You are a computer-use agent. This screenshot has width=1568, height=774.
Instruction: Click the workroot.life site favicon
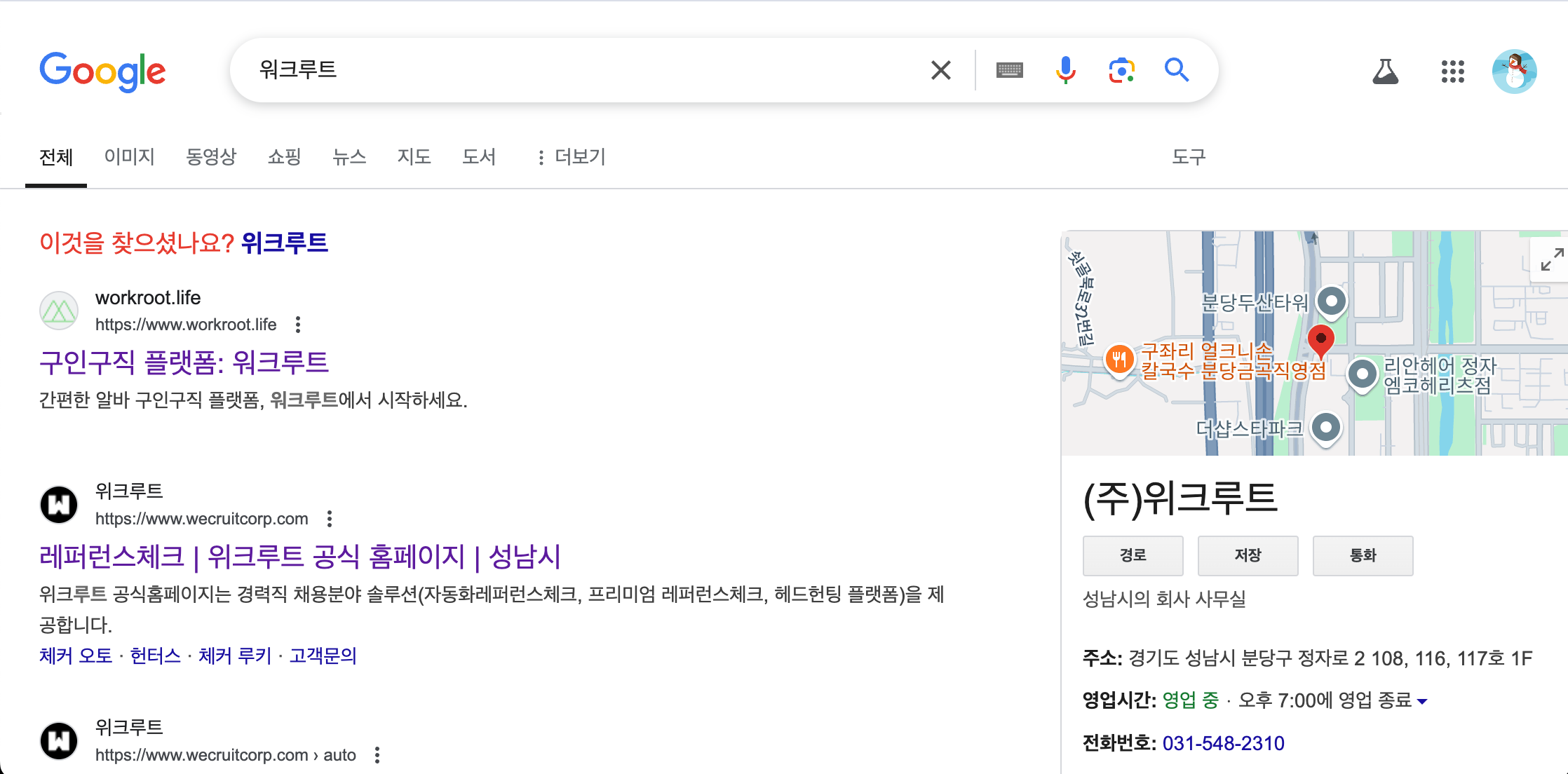(59, 311)
